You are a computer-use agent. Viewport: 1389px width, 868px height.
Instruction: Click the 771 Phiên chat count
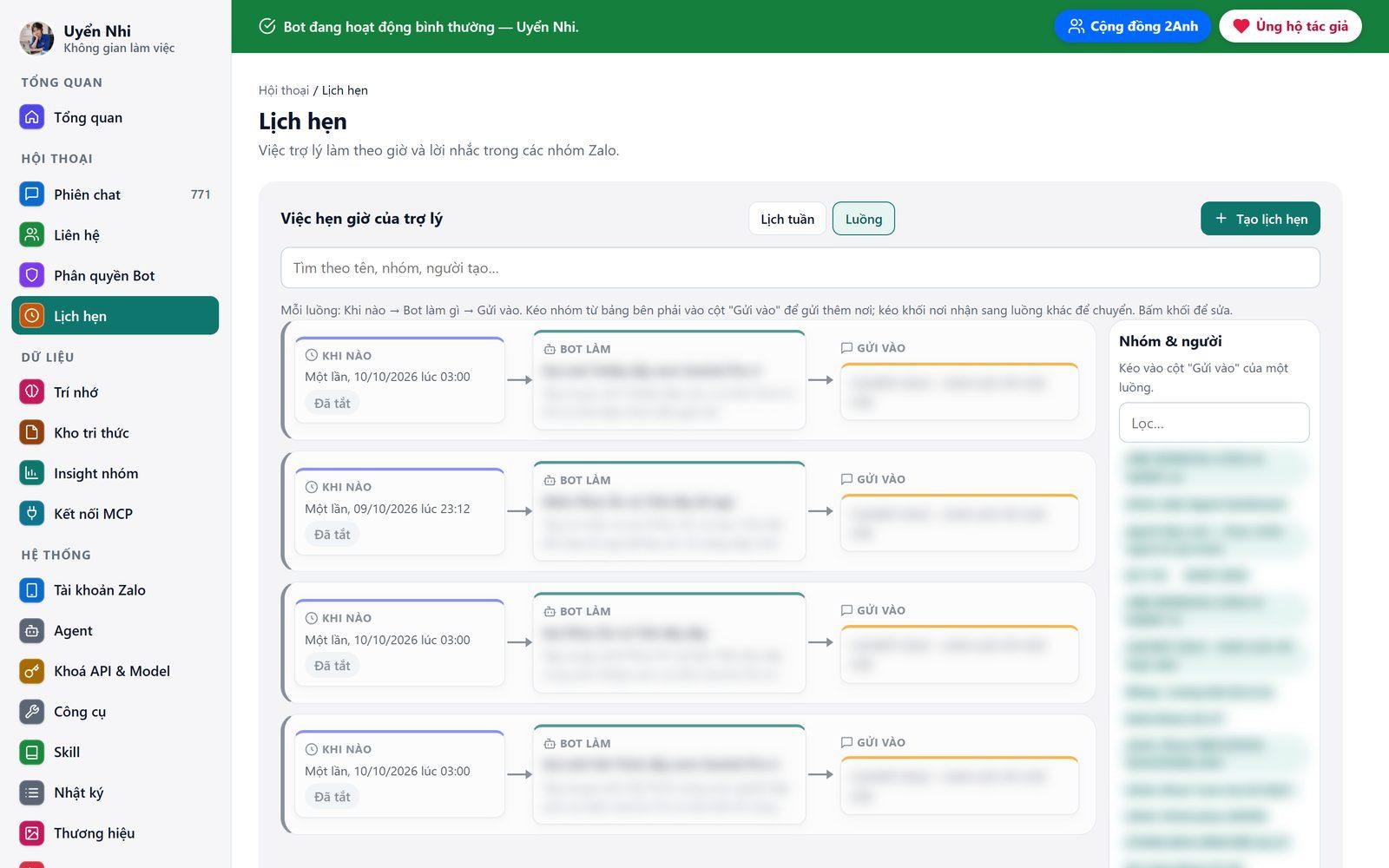pos(201,194)
